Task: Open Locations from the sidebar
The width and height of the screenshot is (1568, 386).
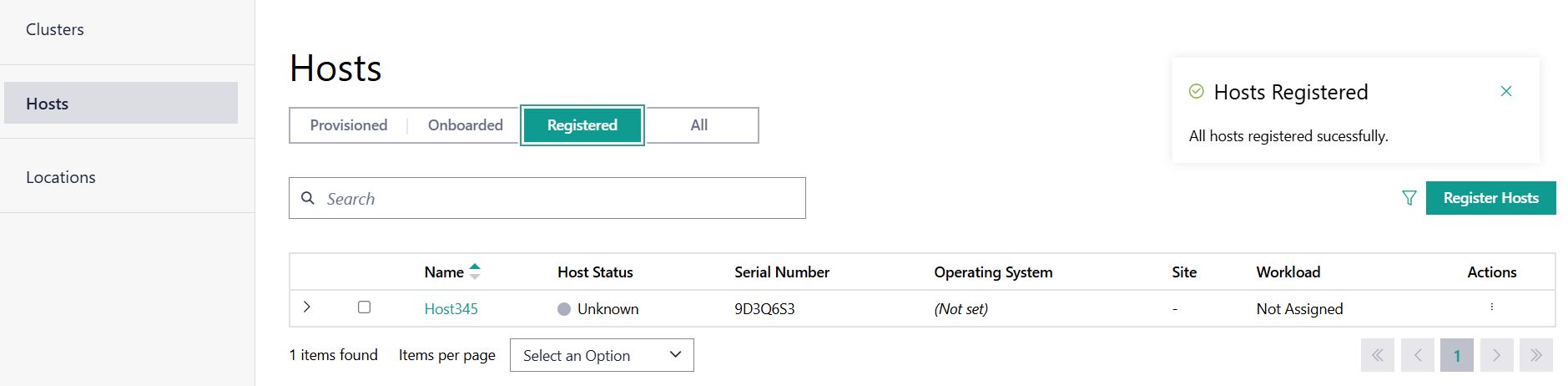Action: [61, 177]
